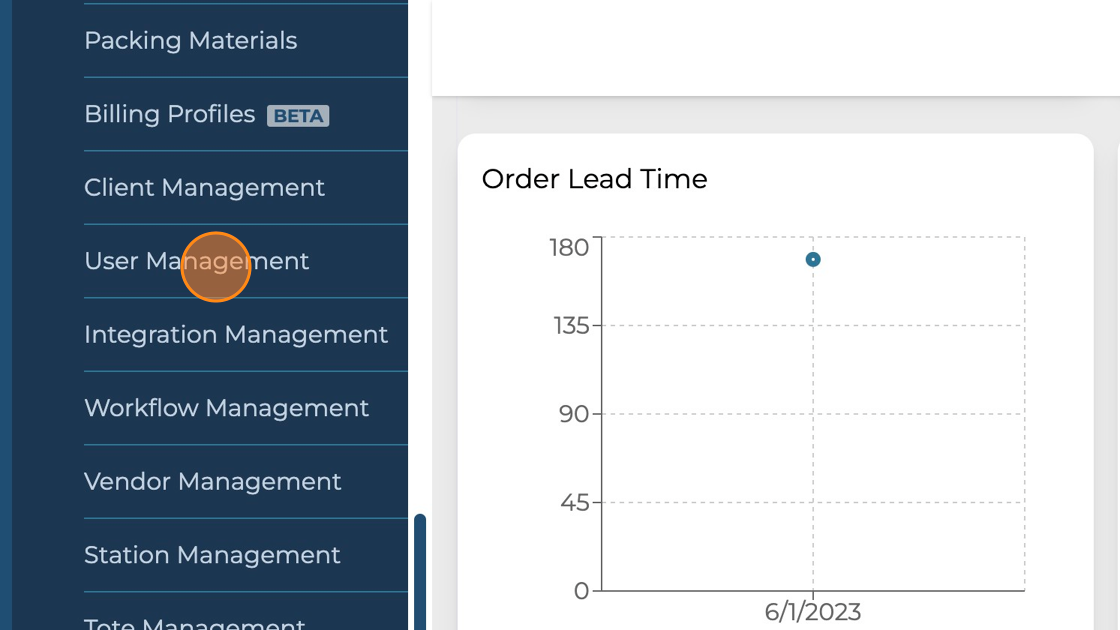The width and height of the screenshot is (1120, 630).
Task: Open Workflow Management from the sidebar
Action: 226,408
